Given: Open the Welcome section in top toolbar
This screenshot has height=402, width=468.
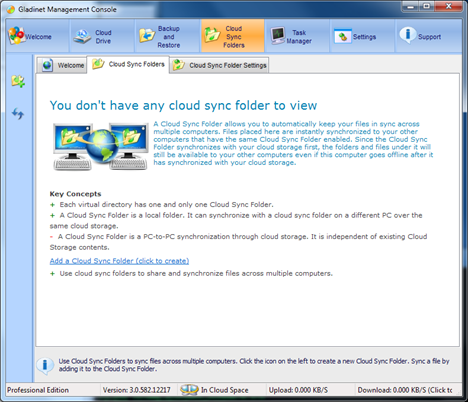Looking at the screenshot, I should click(x=37, y=36).
